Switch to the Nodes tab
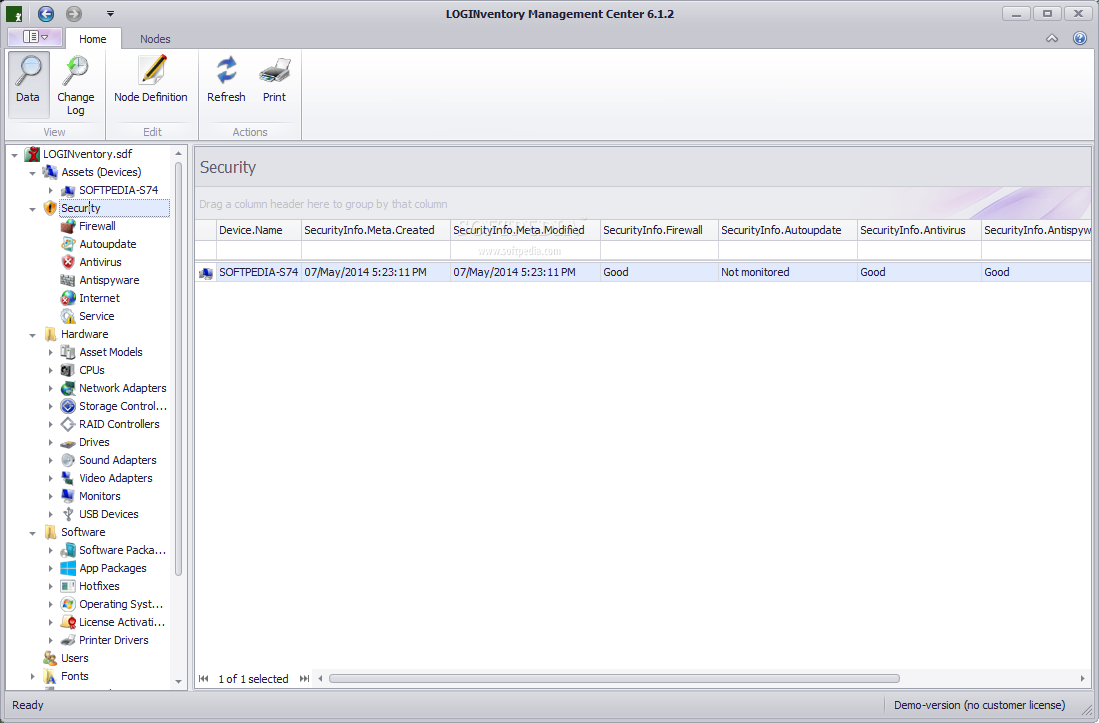 pyautogui.click(x=155, y=39)
